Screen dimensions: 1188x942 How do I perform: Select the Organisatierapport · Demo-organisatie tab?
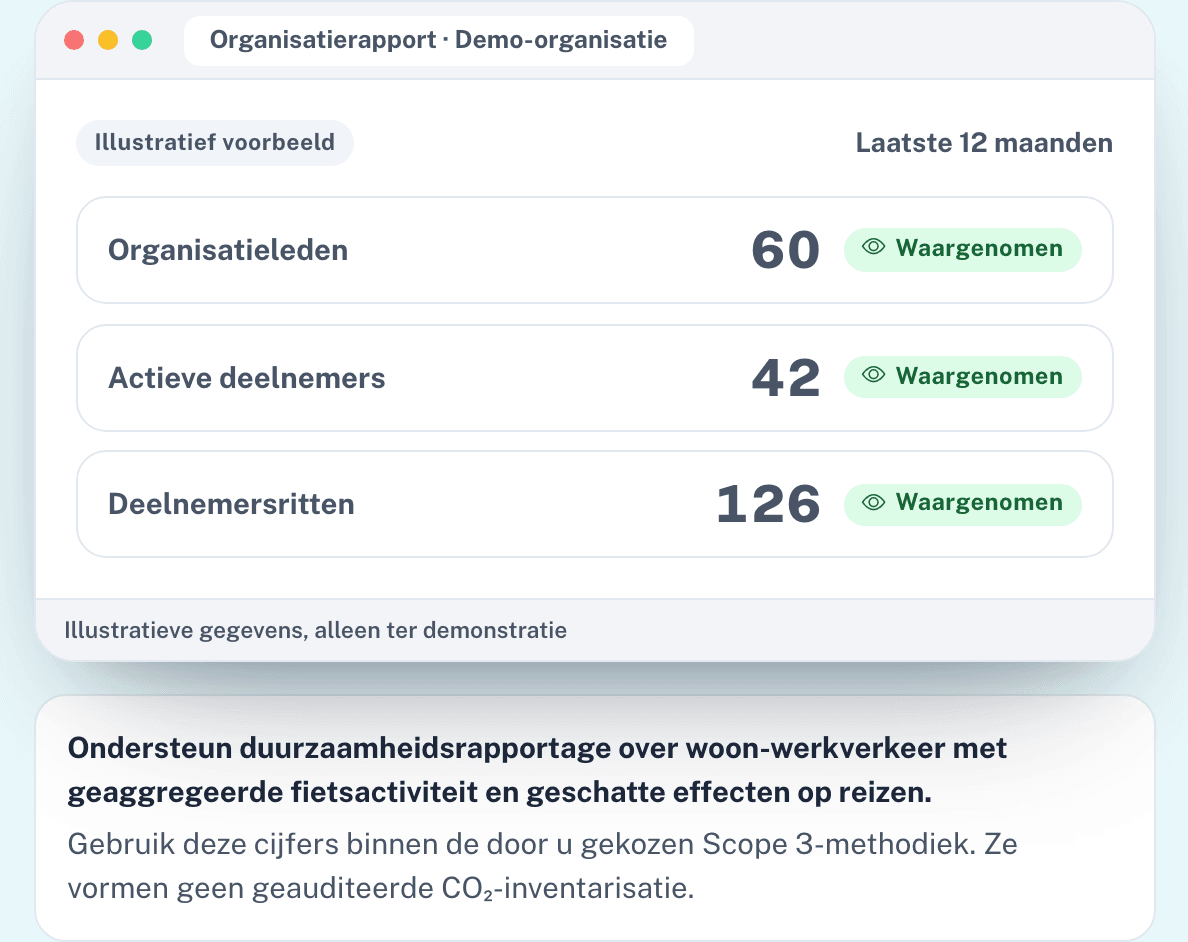(439, 40)
